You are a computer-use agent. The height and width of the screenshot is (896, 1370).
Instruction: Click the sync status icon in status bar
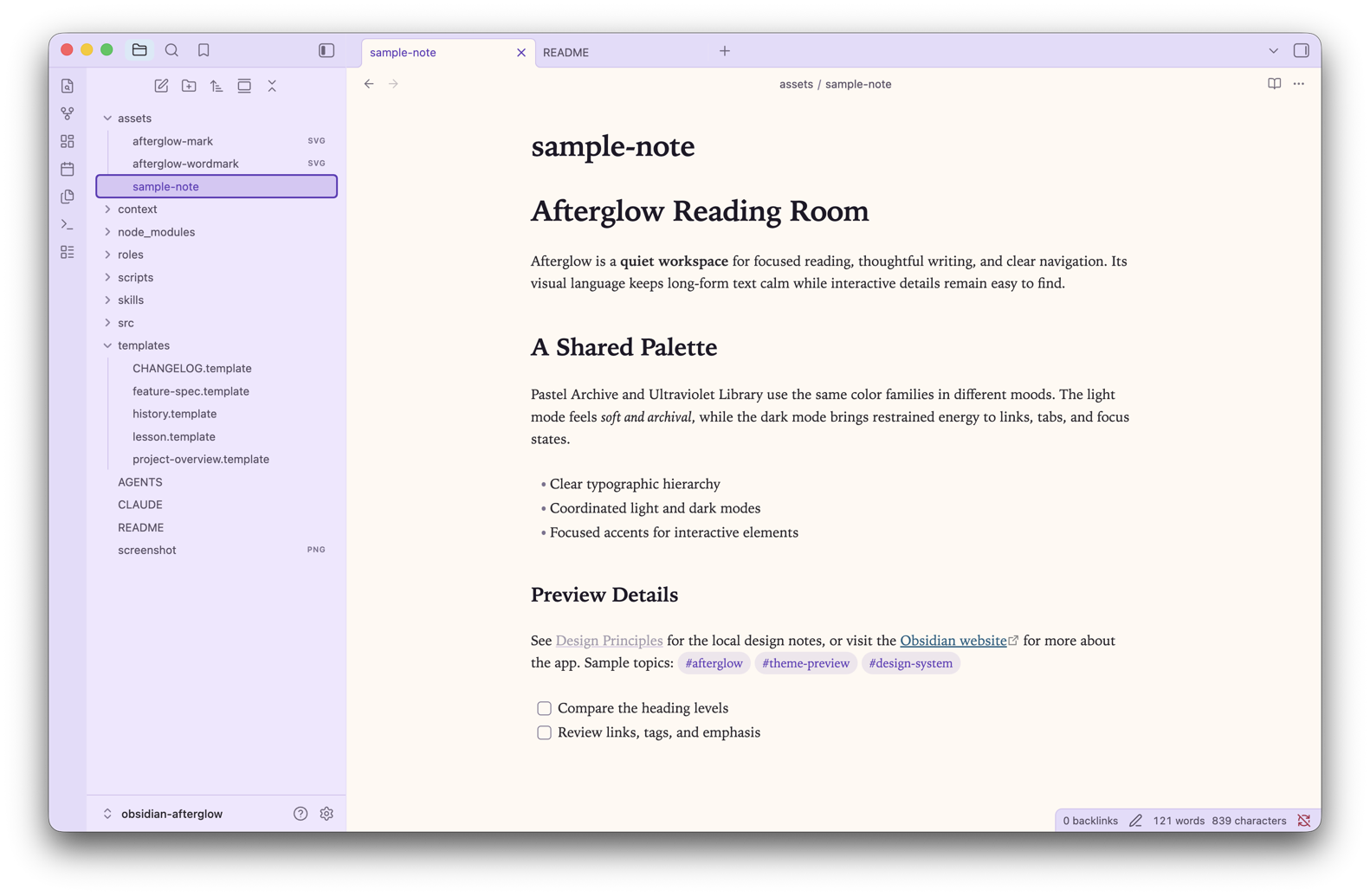pyautogui.click(x=1303, y=821)
